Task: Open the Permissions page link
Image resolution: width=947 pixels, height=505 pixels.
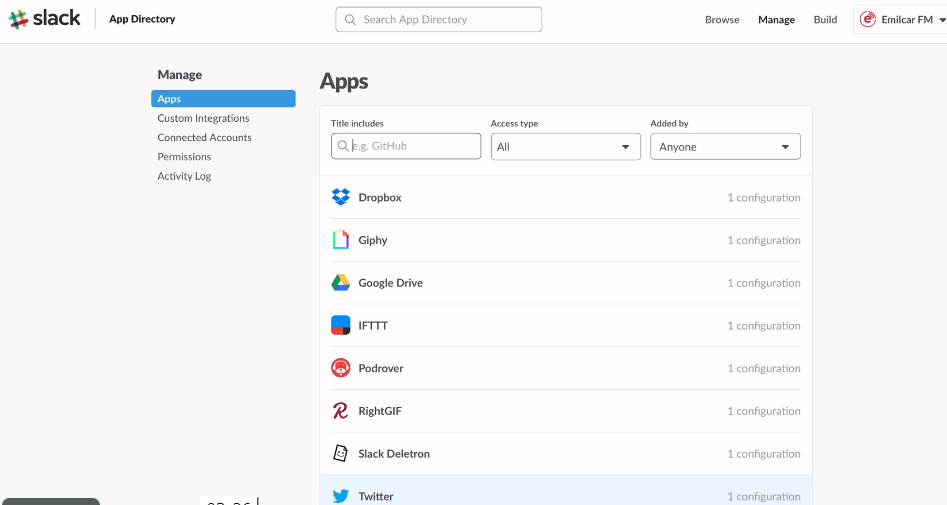Action: [x=184, y=157]
